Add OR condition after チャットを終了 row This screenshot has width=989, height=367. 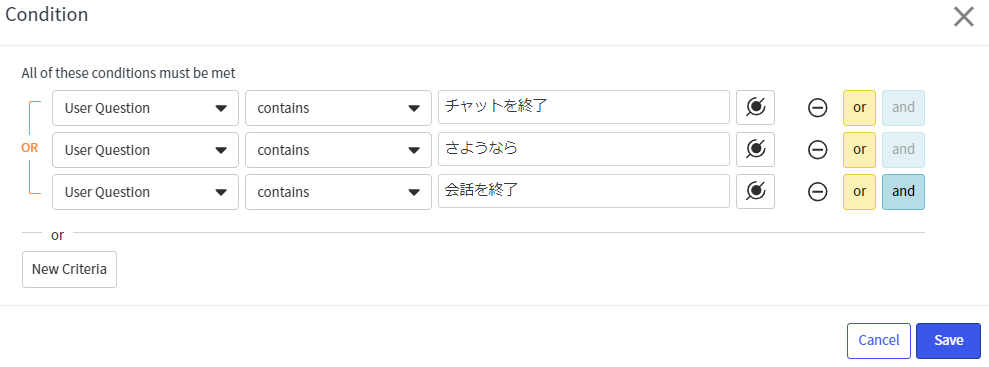859,108
